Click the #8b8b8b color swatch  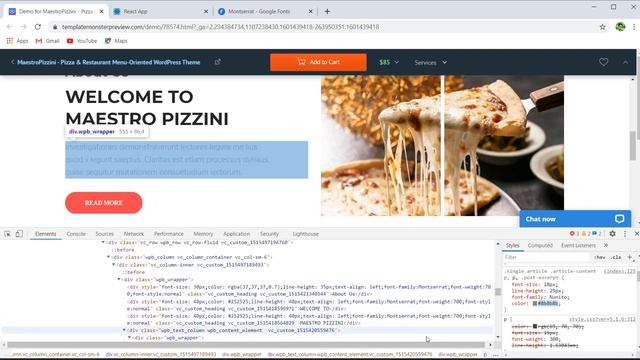535,304
